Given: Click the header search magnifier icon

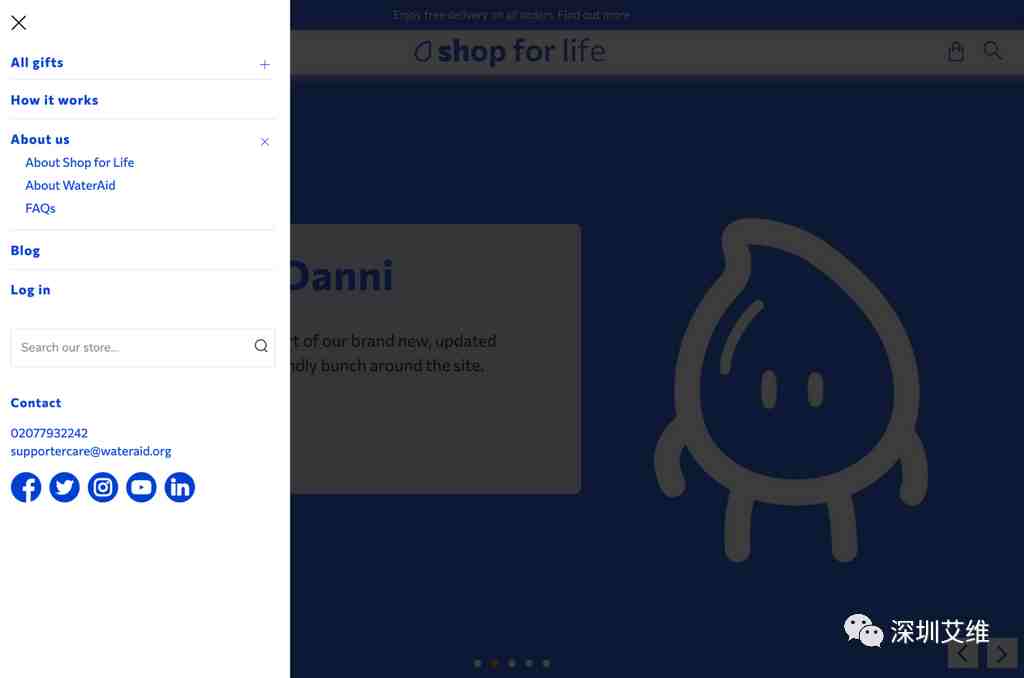Looking at the screenshot, I should pos(993,50).
